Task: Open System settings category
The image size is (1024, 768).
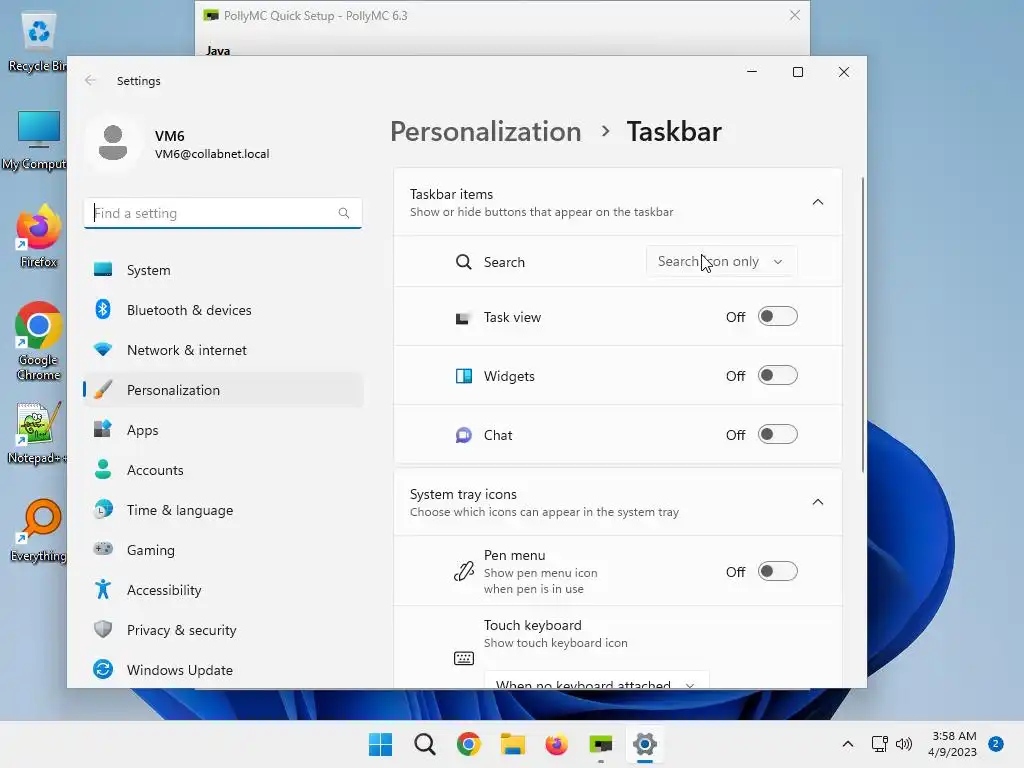Action: [223, 270]
